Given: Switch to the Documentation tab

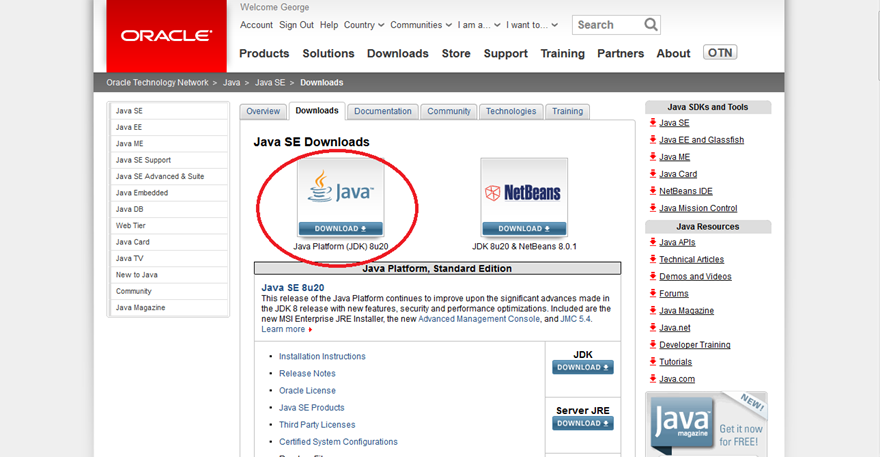Looking at the screenshot, I should [383, 111].
